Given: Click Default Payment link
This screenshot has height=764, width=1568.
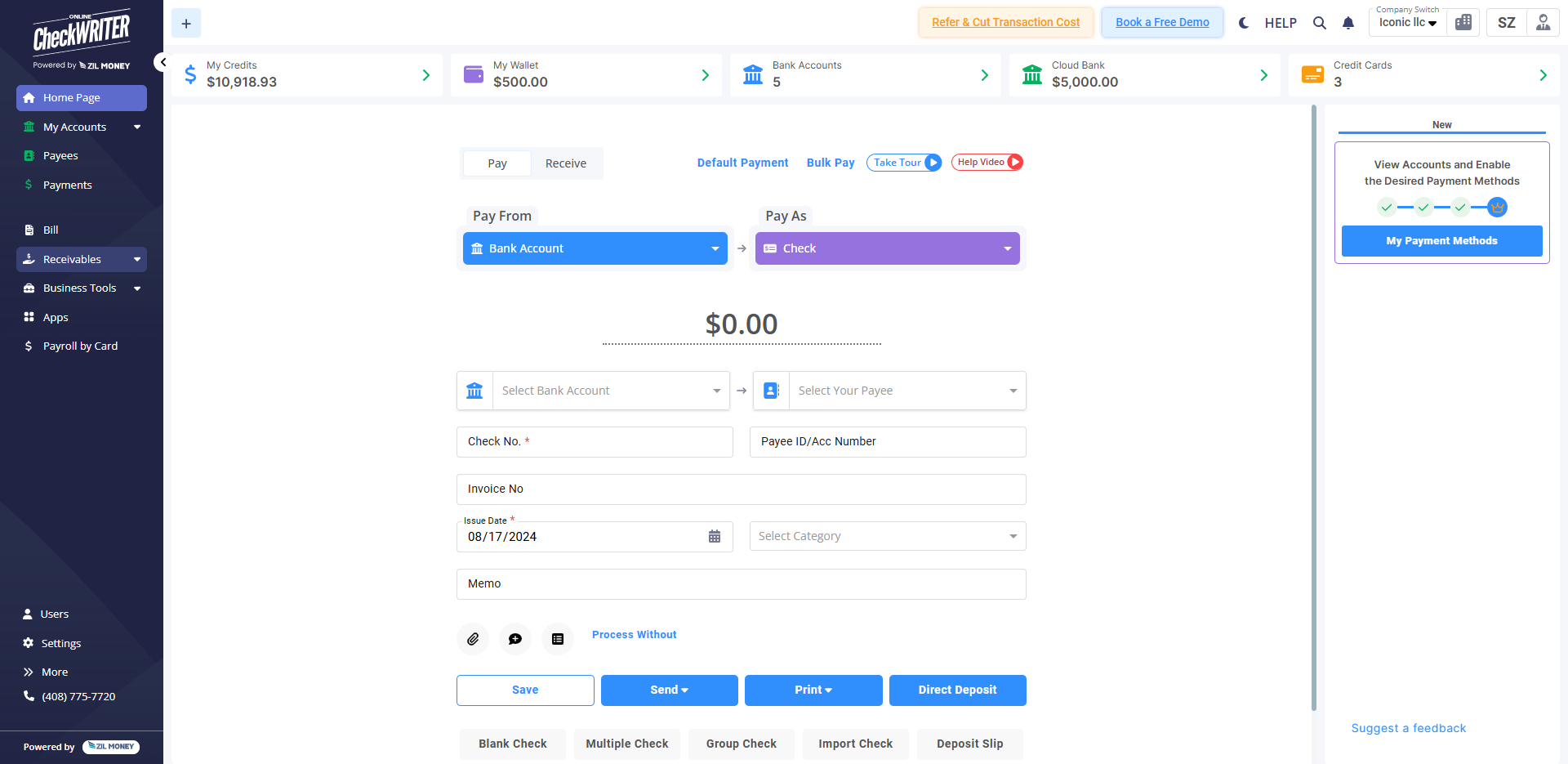Looking at the screenshot, I should pyautogui.click(x=742, y=163).
